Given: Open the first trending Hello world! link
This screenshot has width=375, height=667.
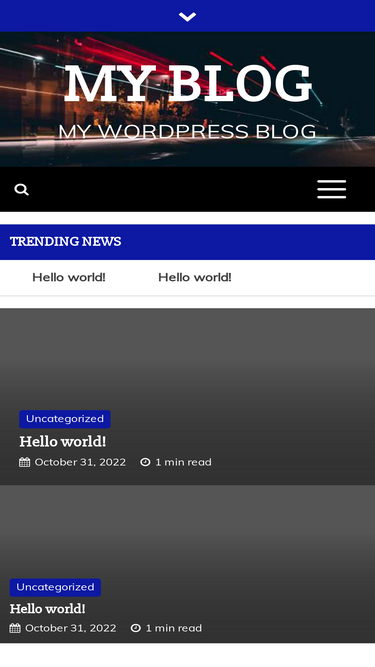Looking at the screenshot, I should click(69, 277).
